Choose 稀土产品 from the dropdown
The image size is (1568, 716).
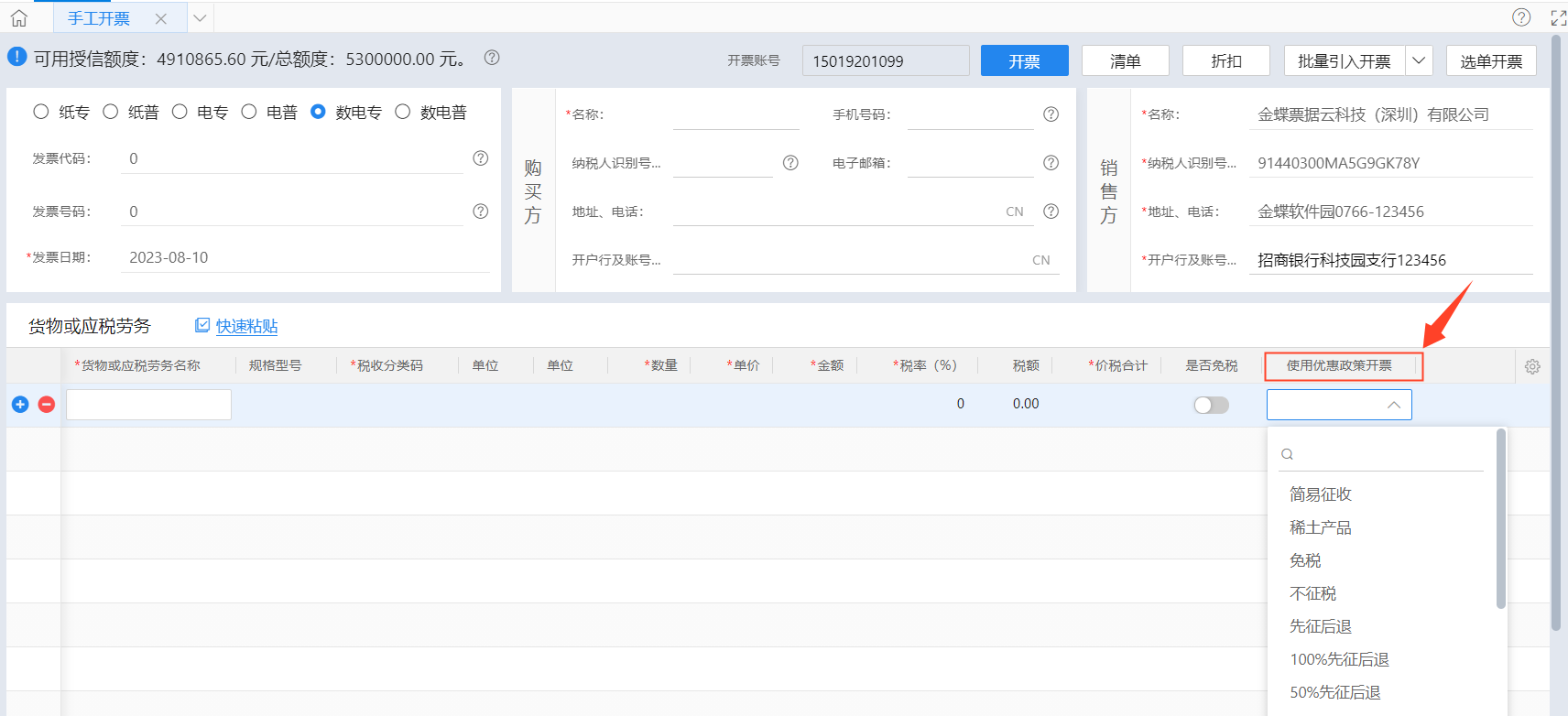point(1320,527)
